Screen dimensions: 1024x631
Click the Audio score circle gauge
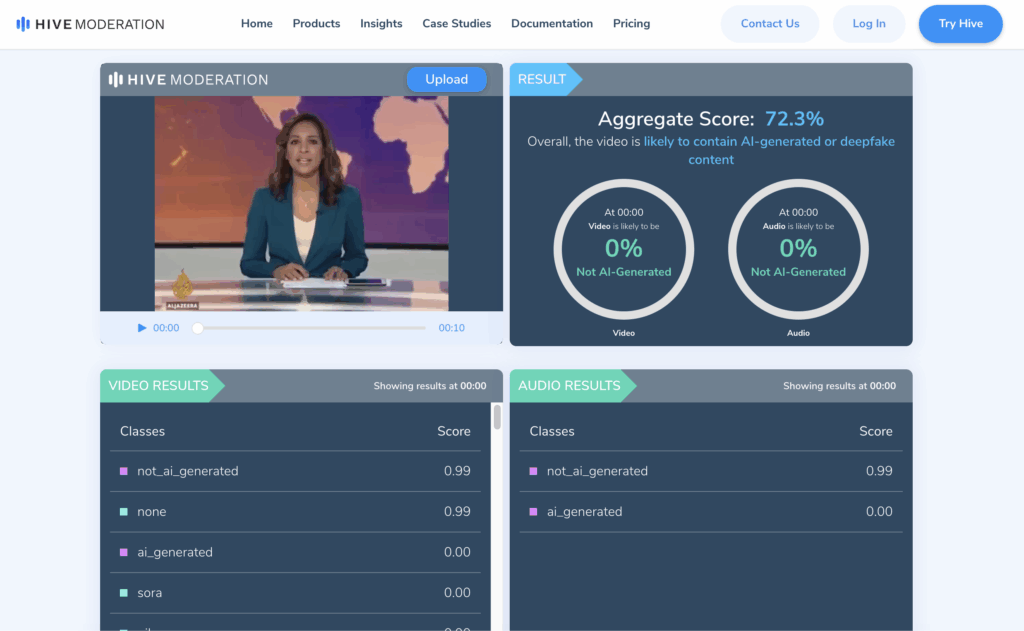(x=798, y=249)
